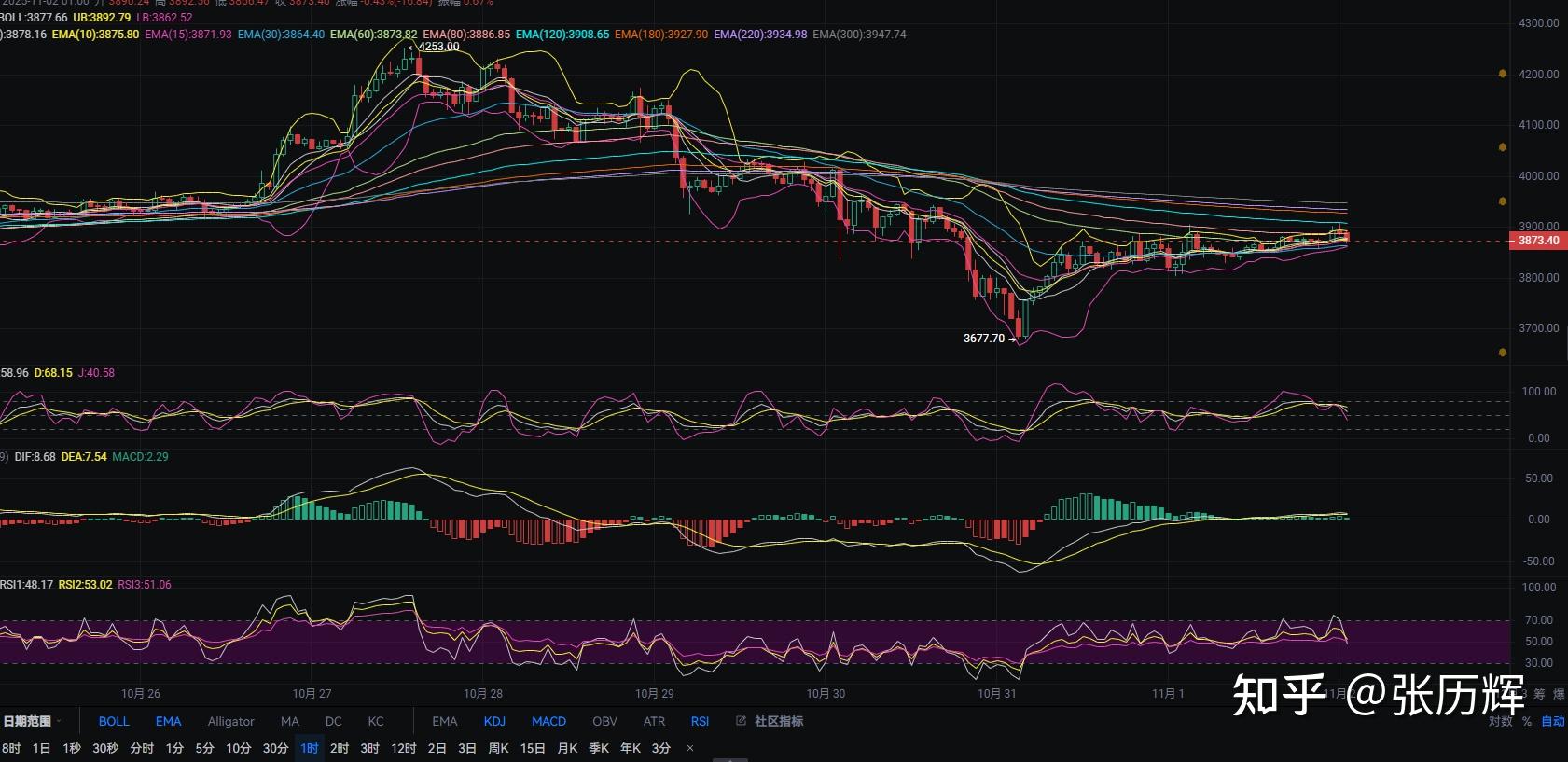Disable the KDJ sub-indicator

(x=494, y=721)
